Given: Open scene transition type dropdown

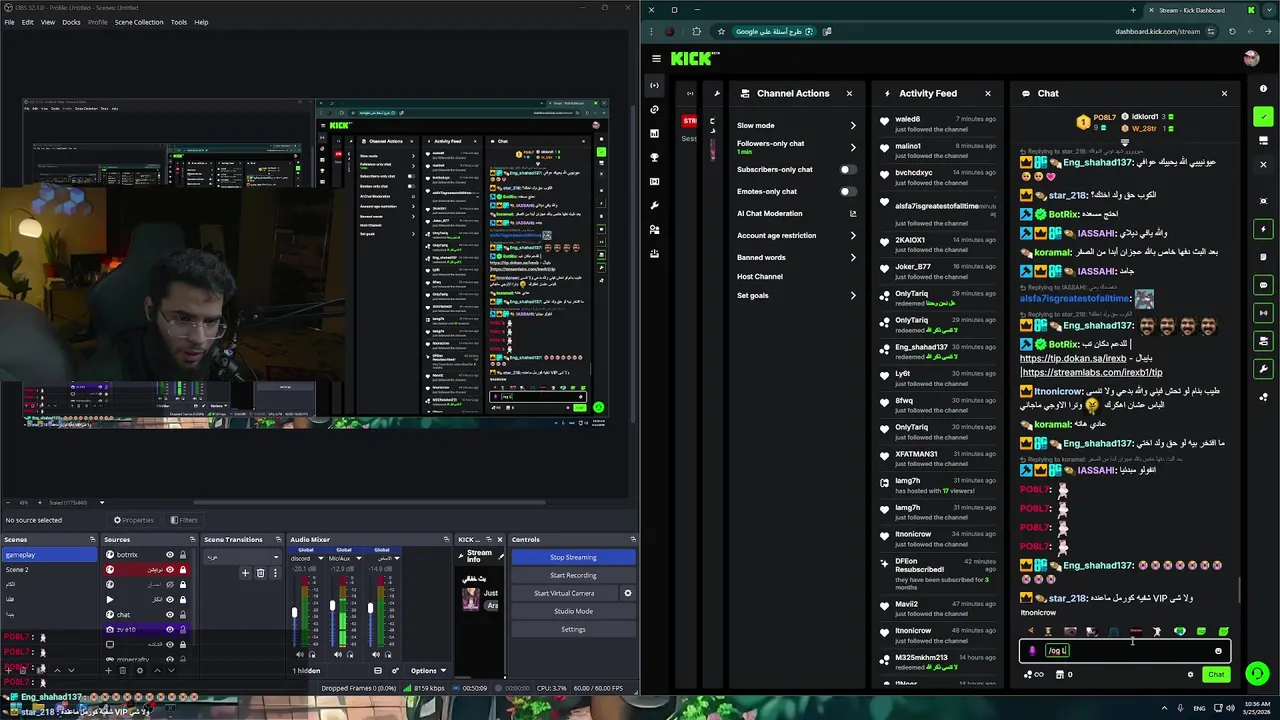Looking at the screenshot, I should [x=243, y=557].
